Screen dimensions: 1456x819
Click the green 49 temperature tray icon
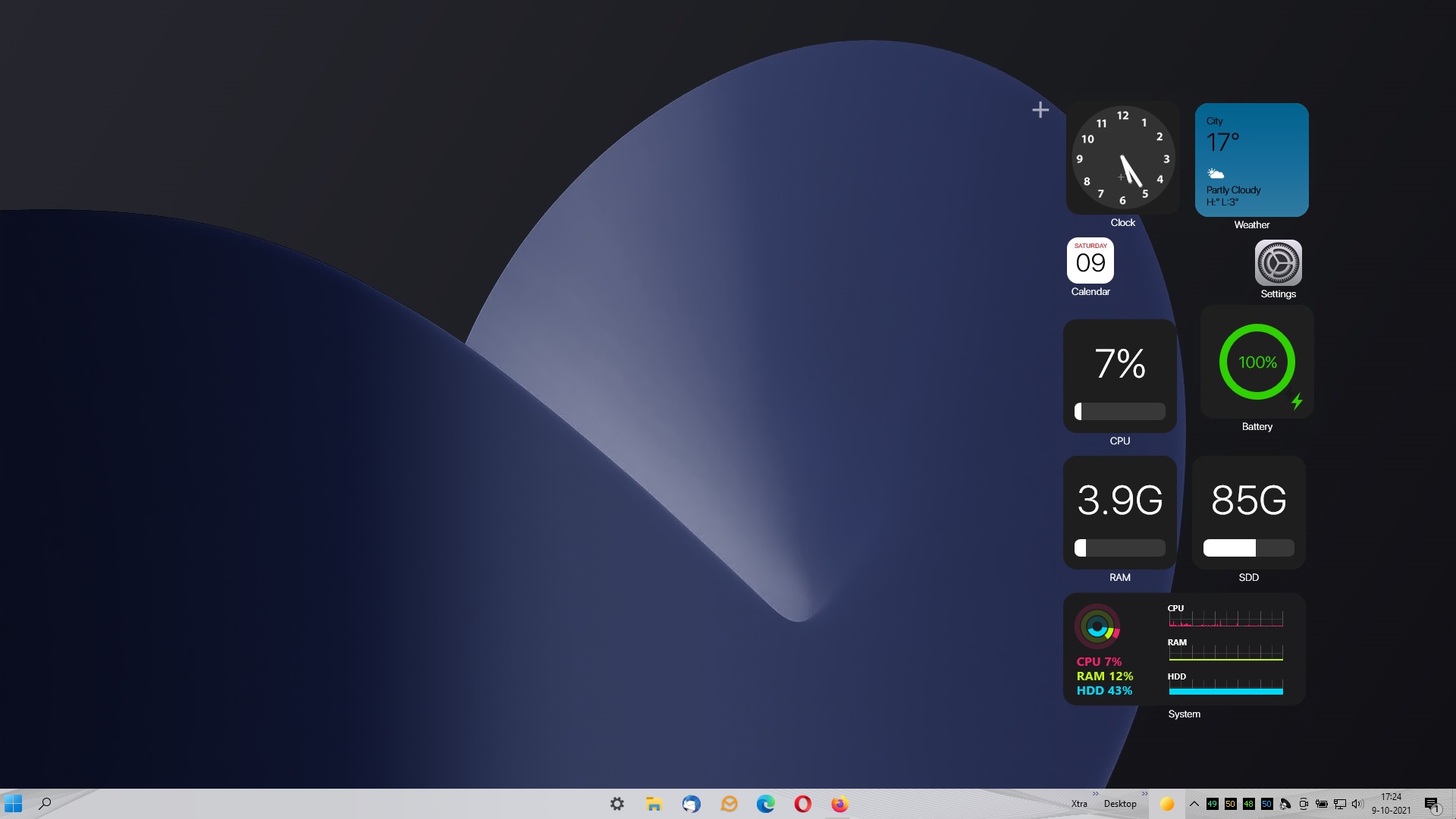click(x=1212, y=804)
